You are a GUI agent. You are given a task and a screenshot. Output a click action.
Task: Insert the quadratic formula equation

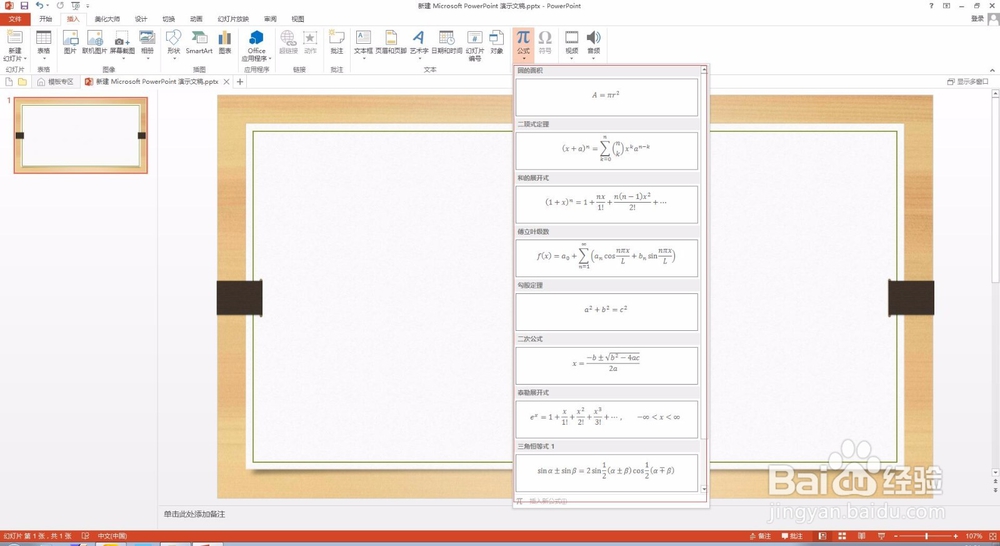[x=607, y=365]
